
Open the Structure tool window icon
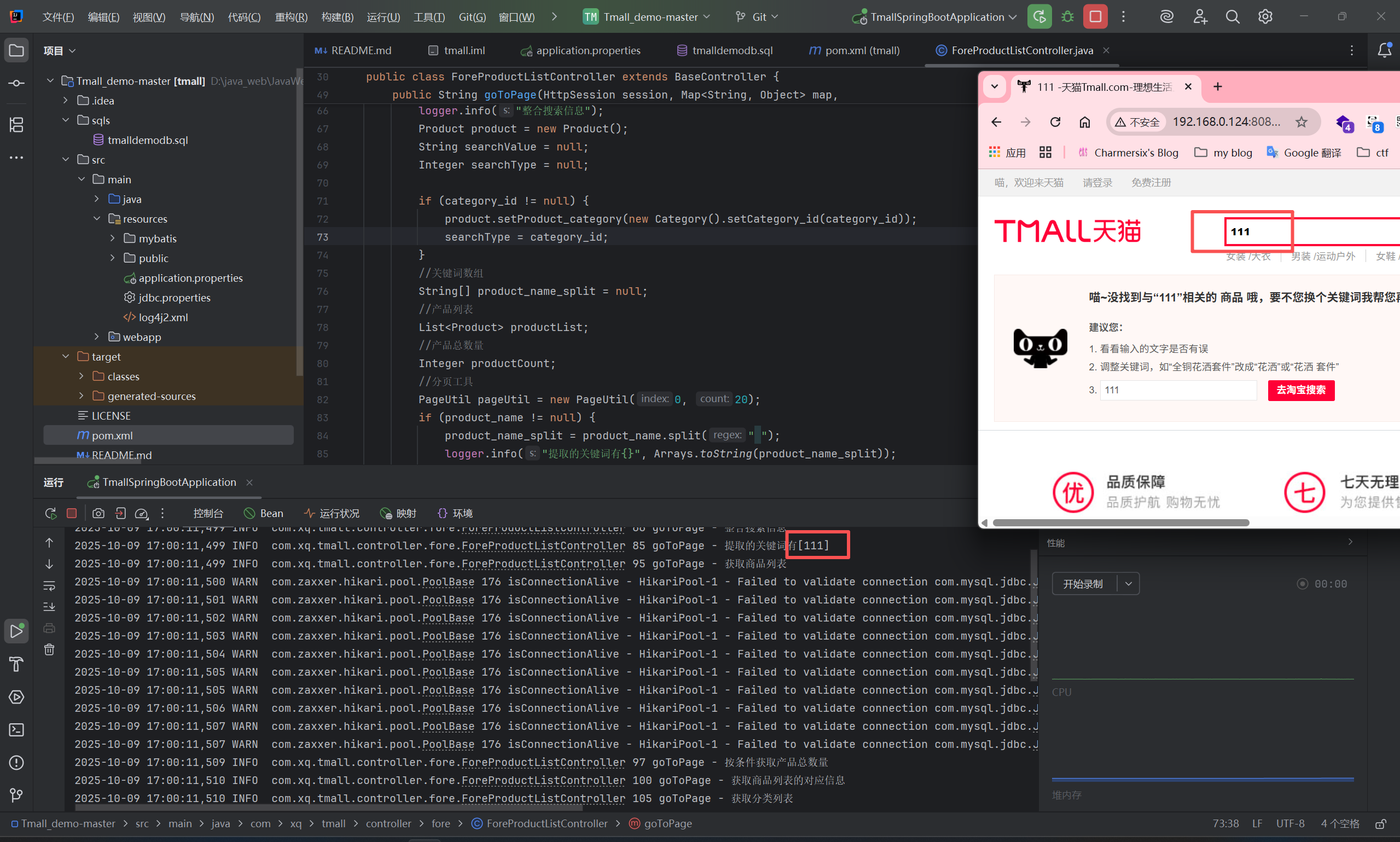coord(16,124)
